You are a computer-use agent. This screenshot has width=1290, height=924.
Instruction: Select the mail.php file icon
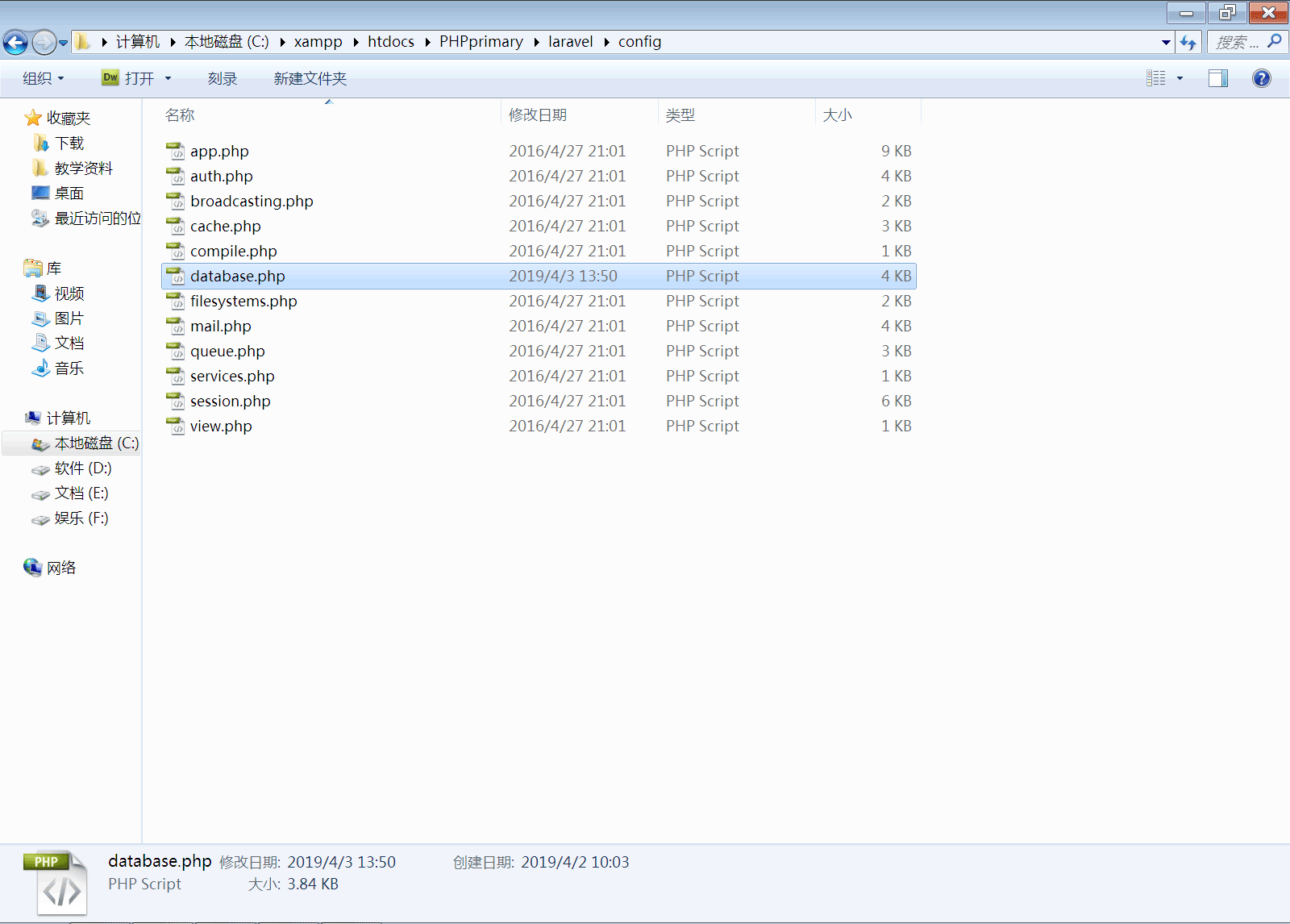tap(176, 327)
